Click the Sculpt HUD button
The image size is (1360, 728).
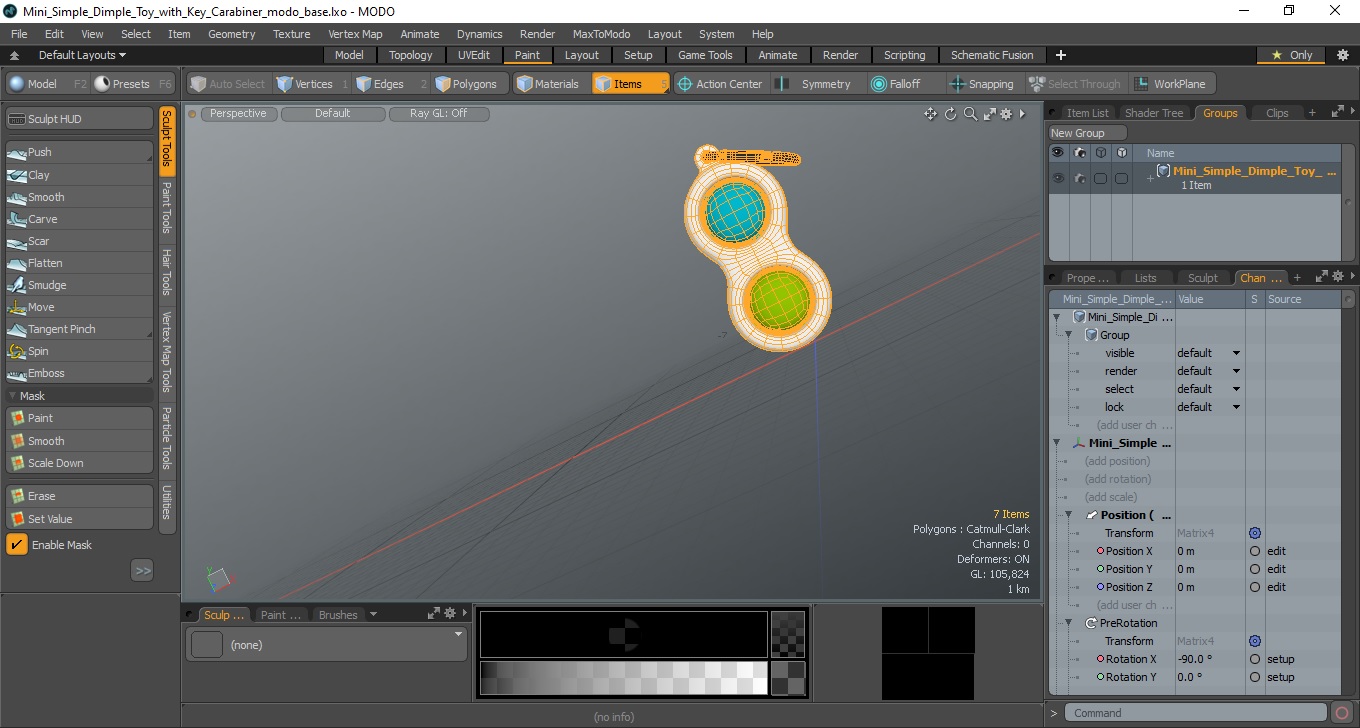pos(79,119)
